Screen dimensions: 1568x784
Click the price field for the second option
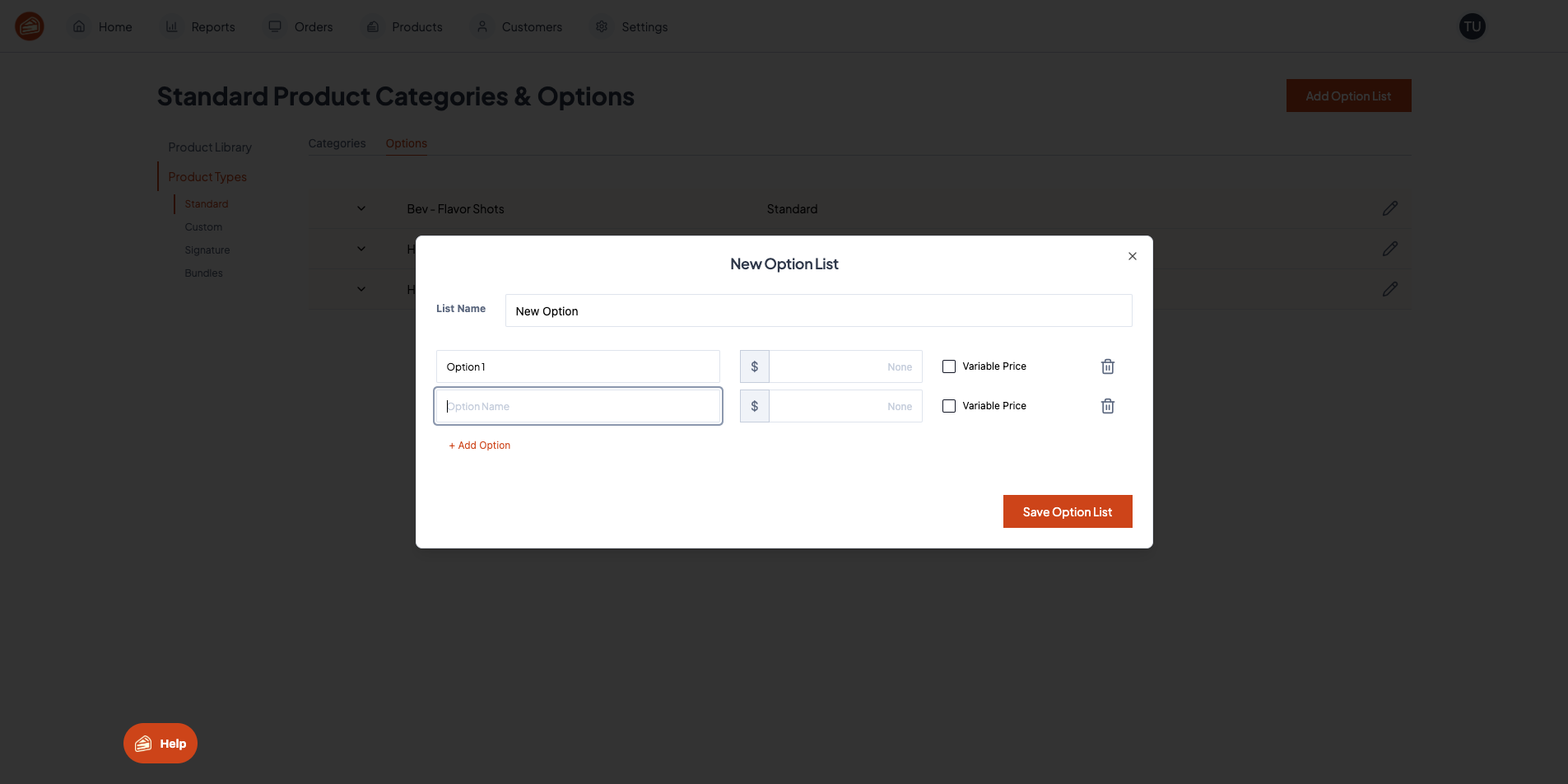[x=845, y=406]
